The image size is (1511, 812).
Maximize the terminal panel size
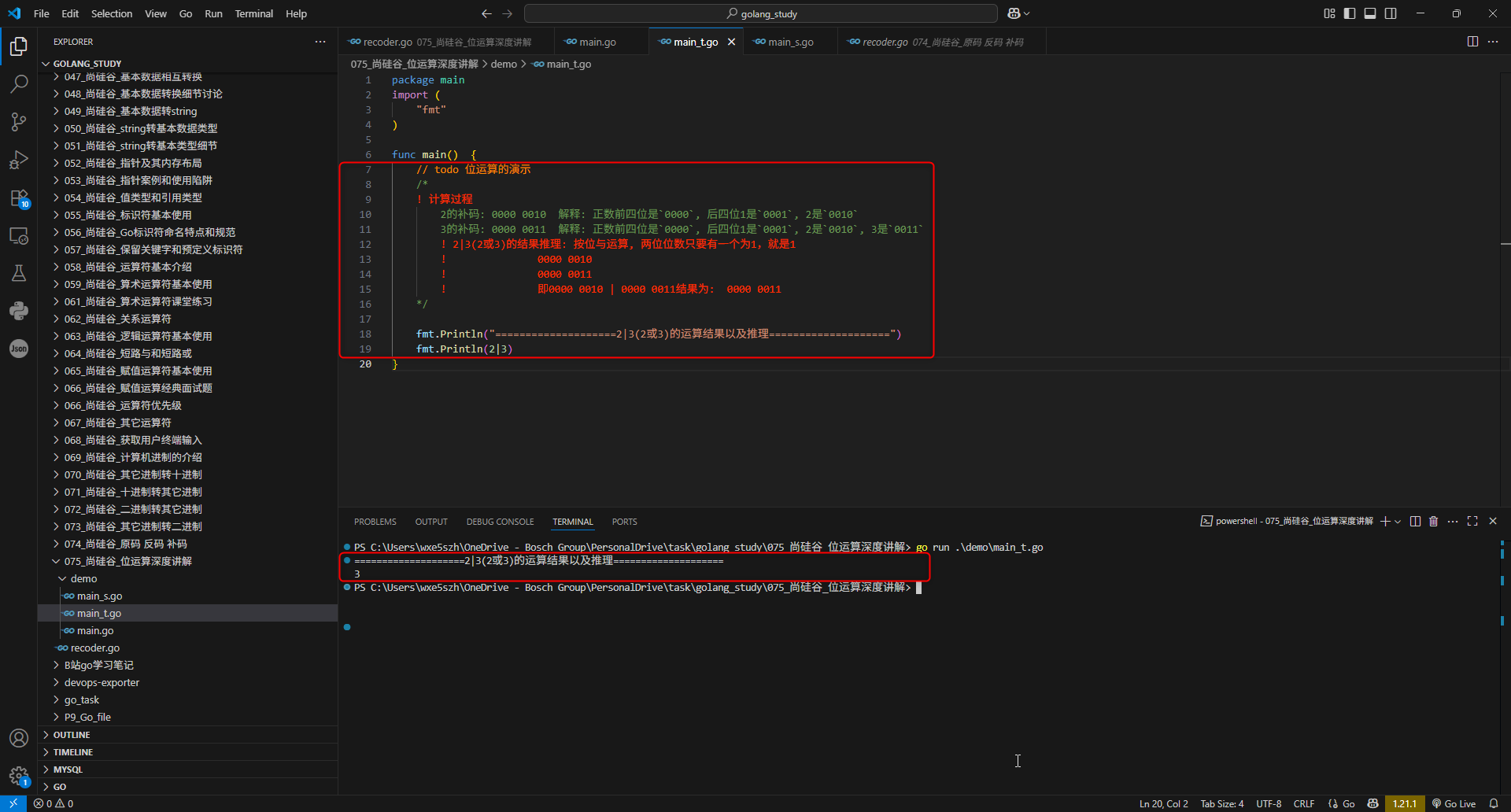[x=1472, y=521]
